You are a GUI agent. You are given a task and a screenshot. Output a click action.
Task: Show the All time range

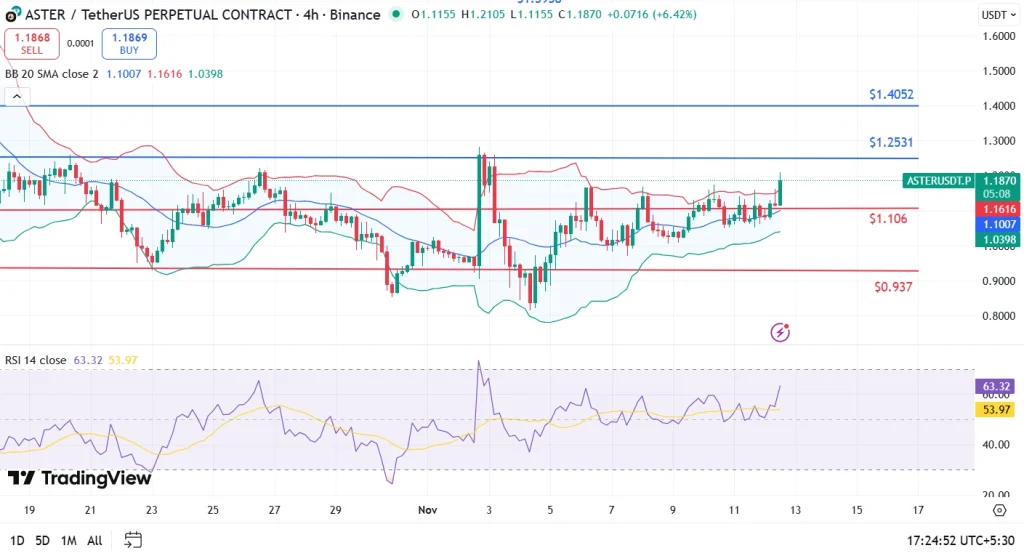(x=94, y=540)
